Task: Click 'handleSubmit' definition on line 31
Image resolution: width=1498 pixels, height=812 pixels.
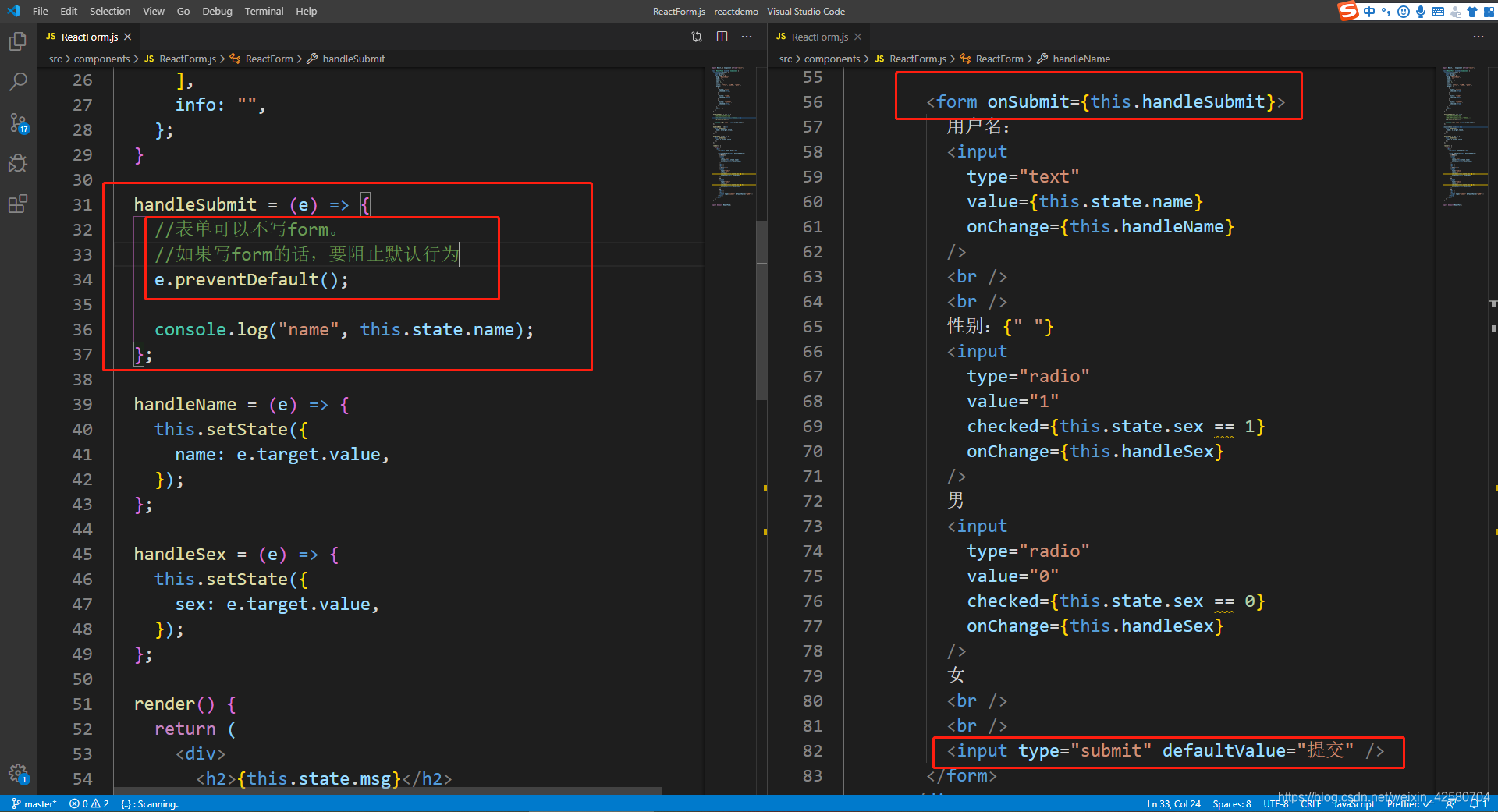Action: [195, 204]
